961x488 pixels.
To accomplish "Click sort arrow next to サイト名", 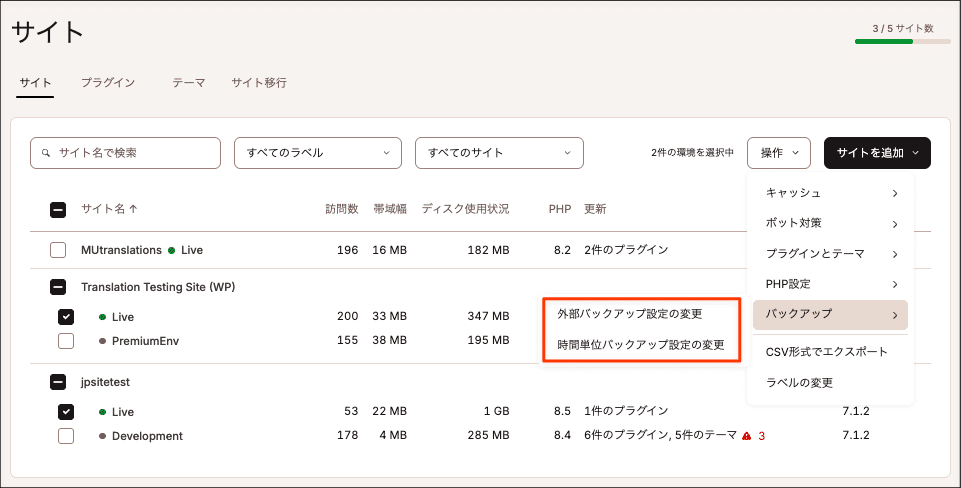I will [133, 208].
